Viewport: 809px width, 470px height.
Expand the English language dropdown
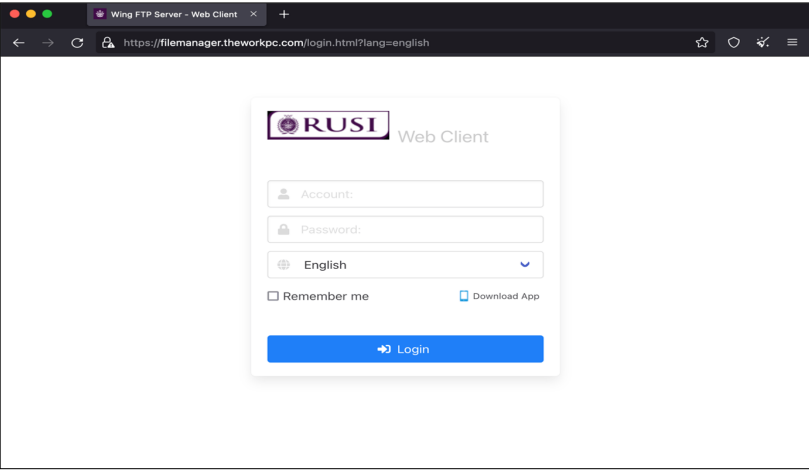[x=405, y=265]
